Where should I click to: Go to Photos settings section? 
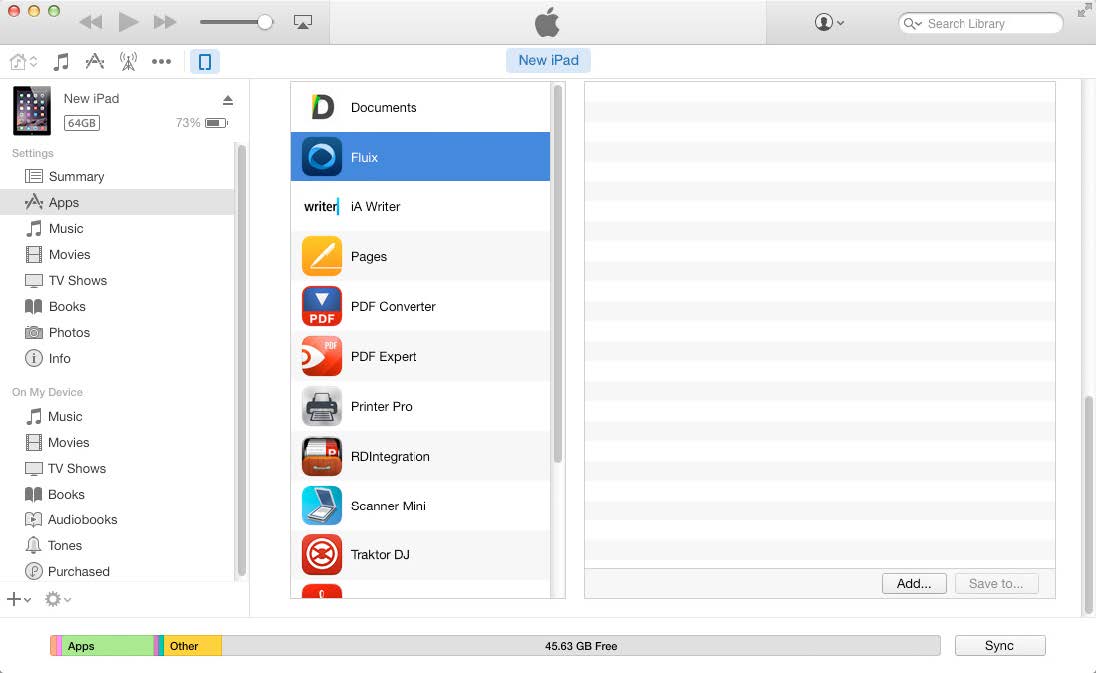coord(69,333)
